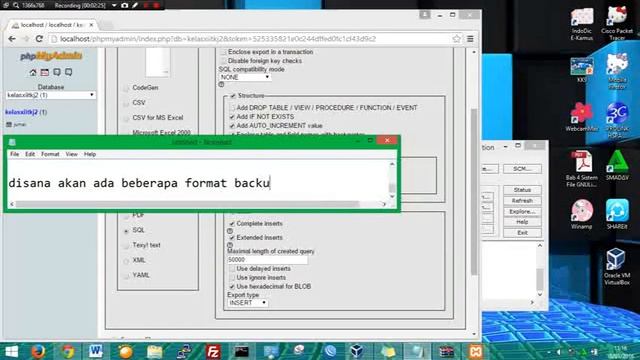
Task: Open the SQL compatibility mode NONE dropdown
Action: point(245,77)
